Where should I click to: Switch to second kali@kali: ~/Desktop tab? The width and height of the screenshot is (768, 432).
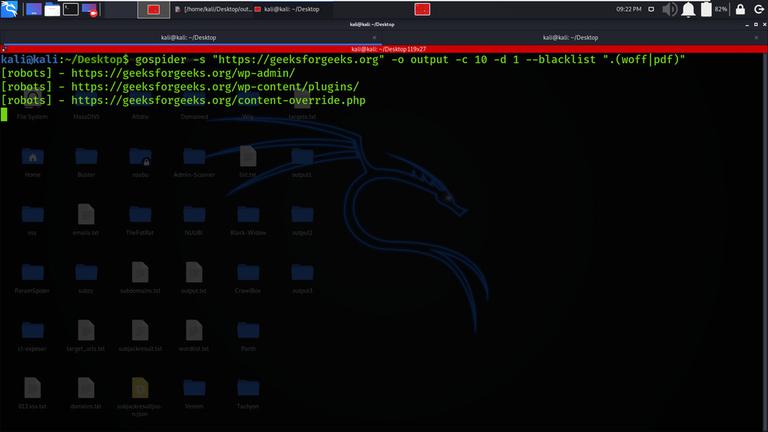570,37
